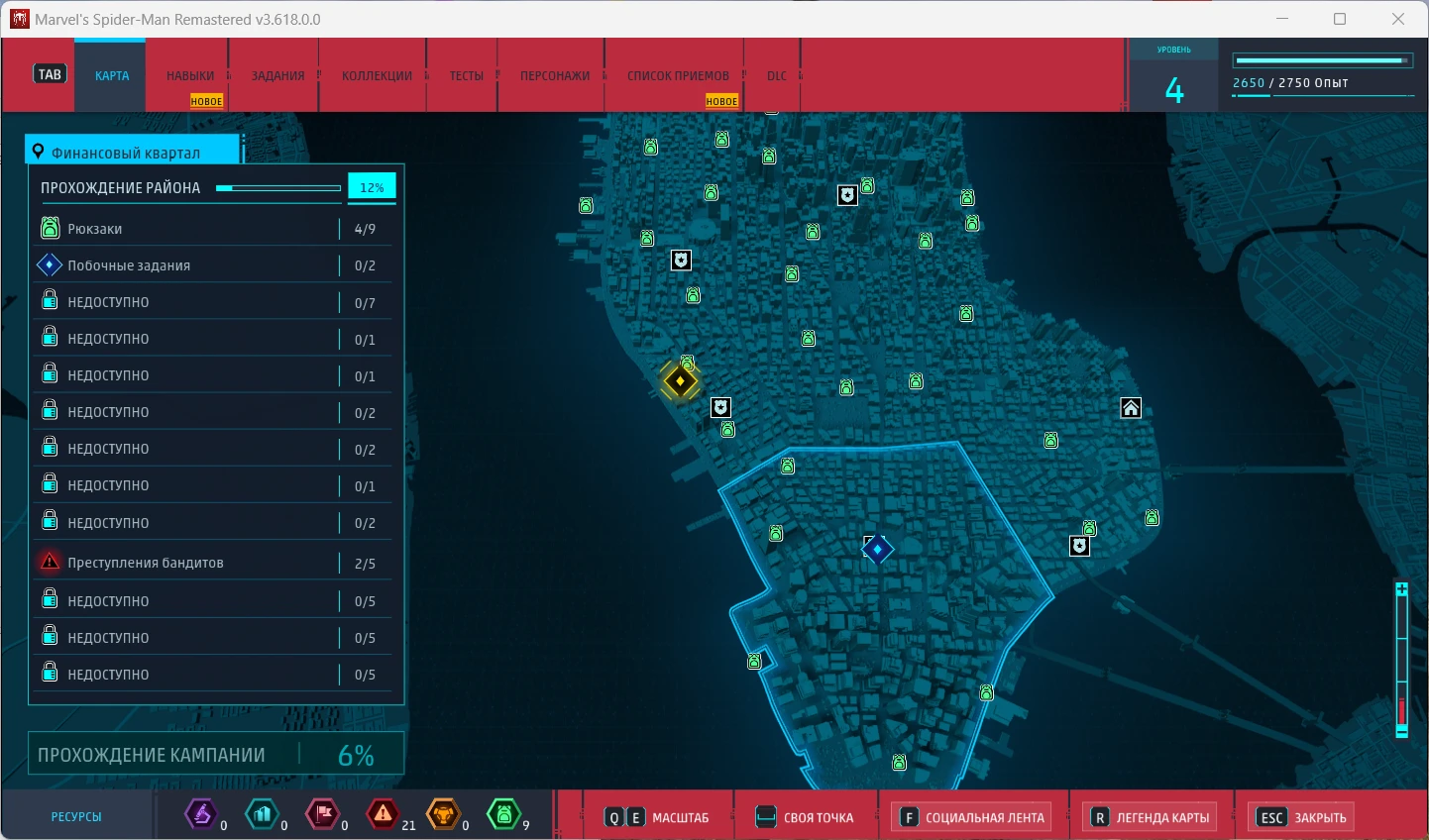Click the TAB key icon
Viewport: 1429px width, 840px height.
pos(50,74)
